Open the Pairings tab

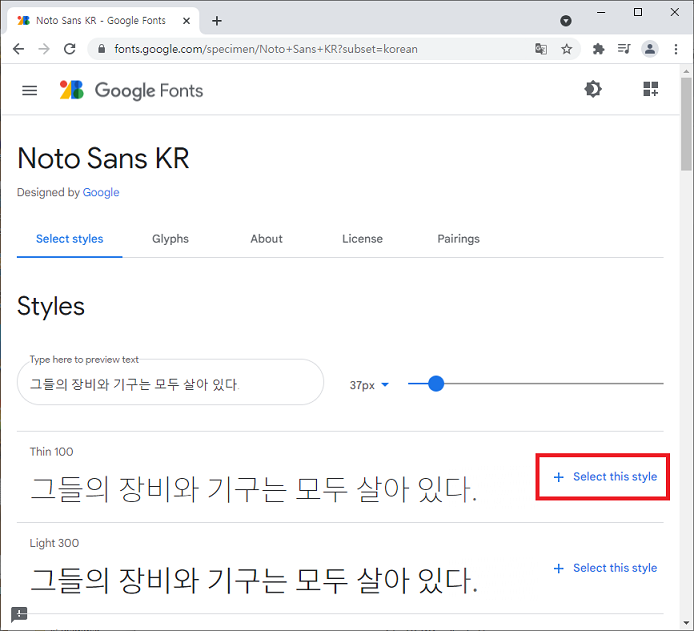459,239
